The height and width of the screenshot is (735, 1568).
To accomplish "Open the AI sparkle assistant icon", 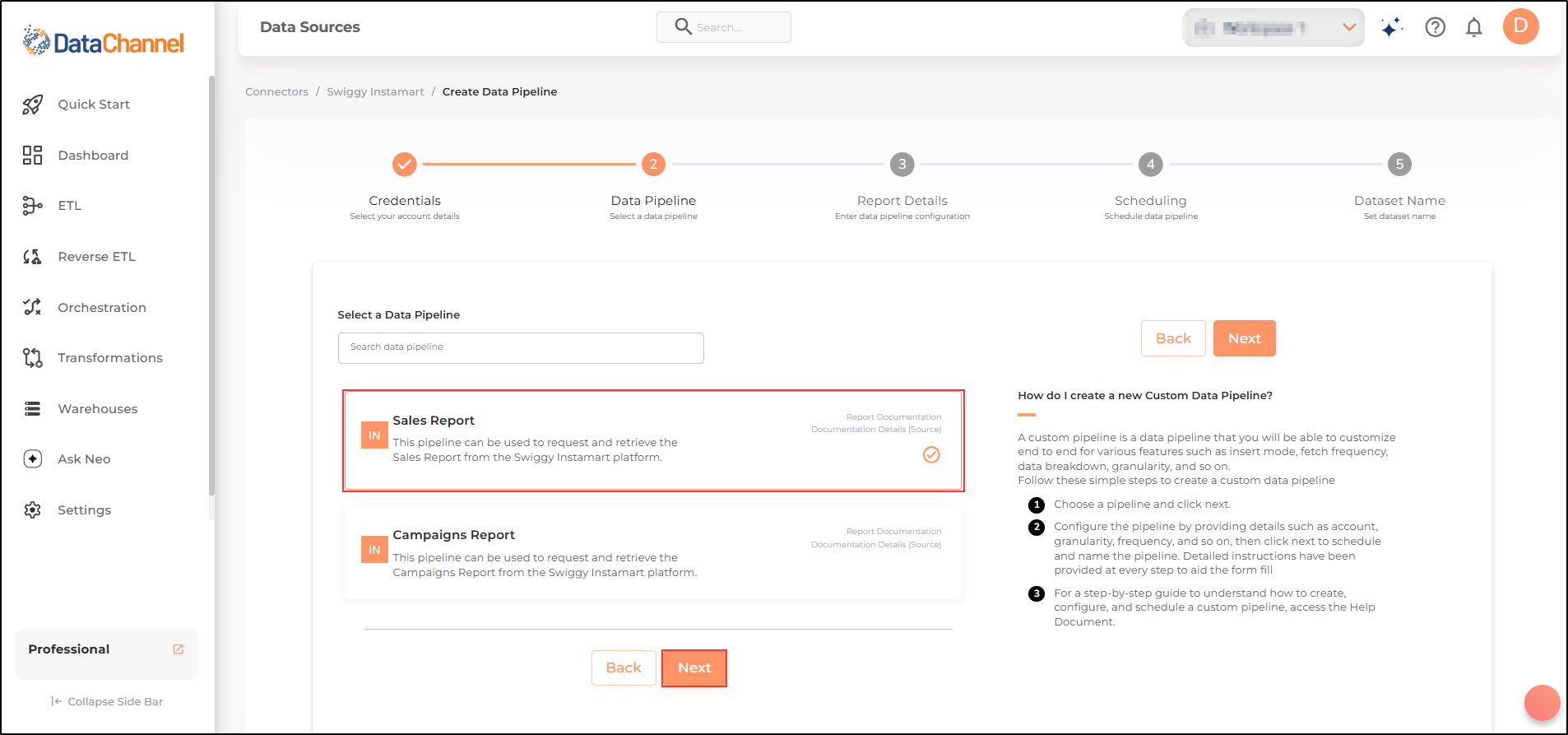I will [x=1391, y=27].
